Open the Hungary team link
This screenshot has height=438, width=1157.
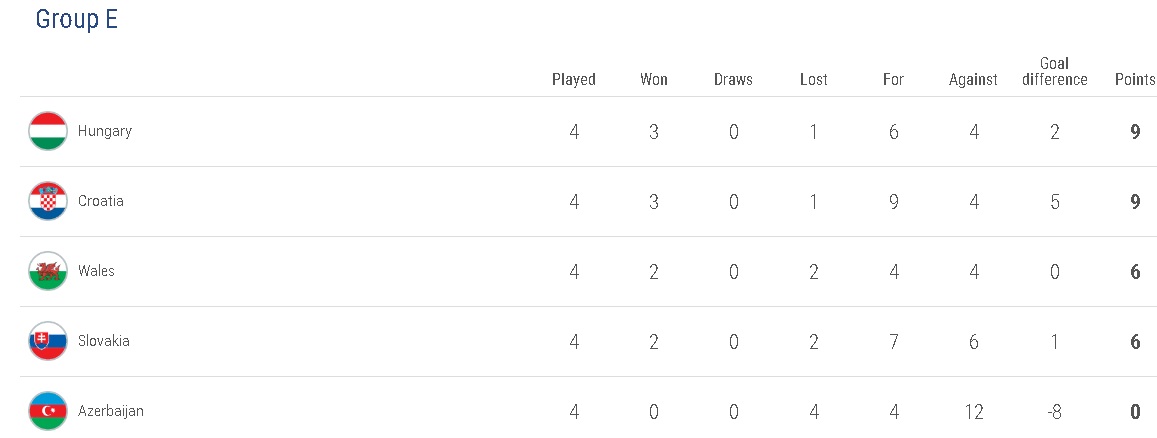coord(105,131)
